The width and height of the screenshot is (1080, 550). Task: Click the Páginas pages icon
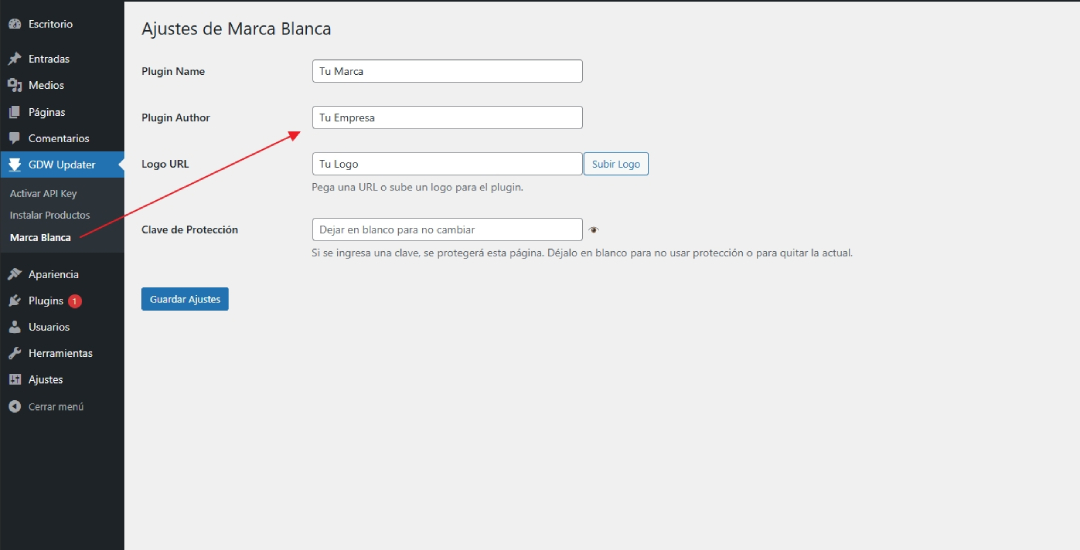click(14, 112)
